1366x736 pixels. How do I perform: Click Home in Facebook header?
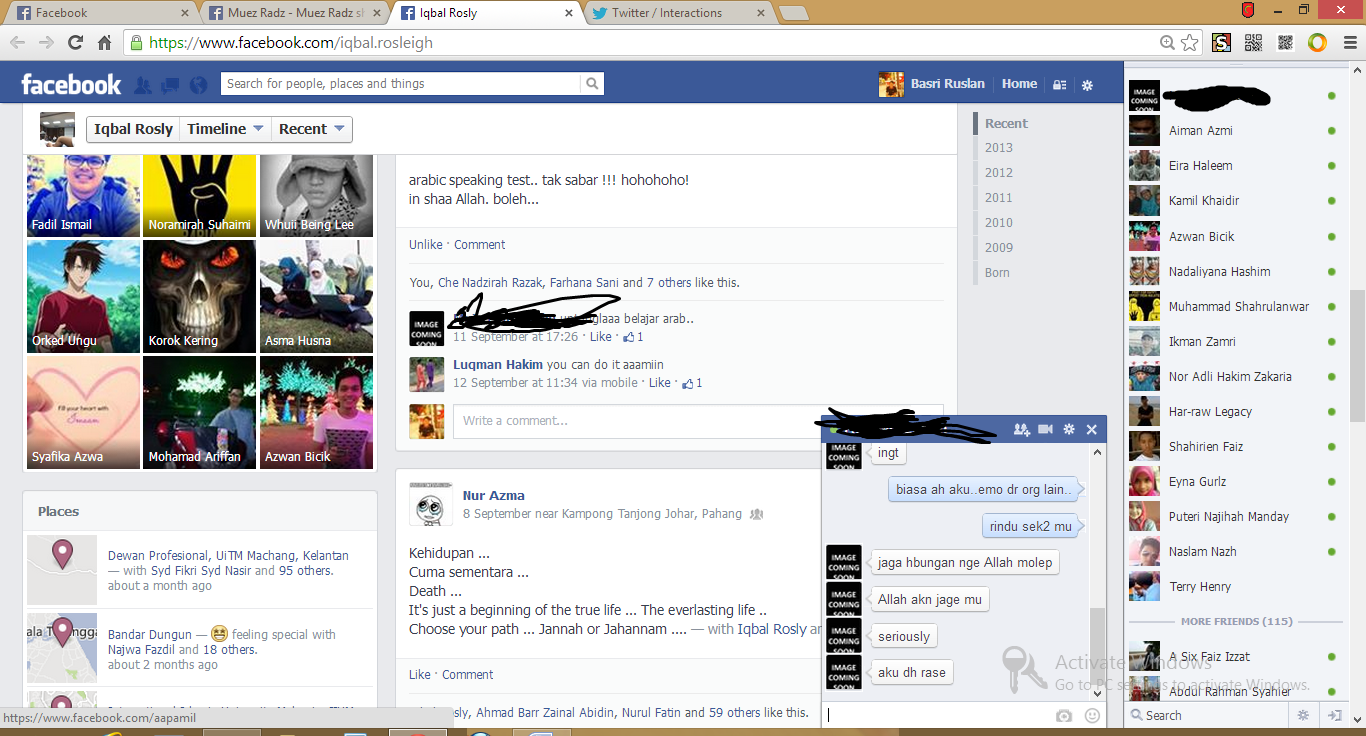[1019, 84]
